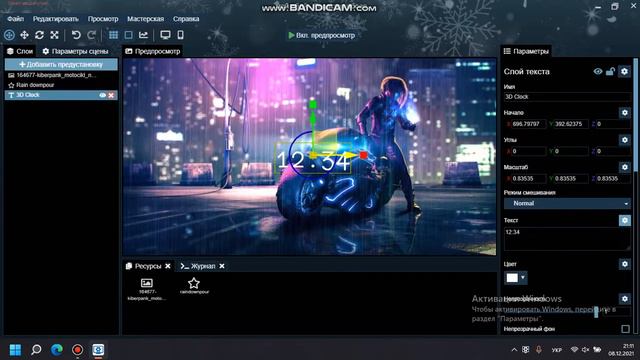Delete the 3D Clock layer with red X

111,95
